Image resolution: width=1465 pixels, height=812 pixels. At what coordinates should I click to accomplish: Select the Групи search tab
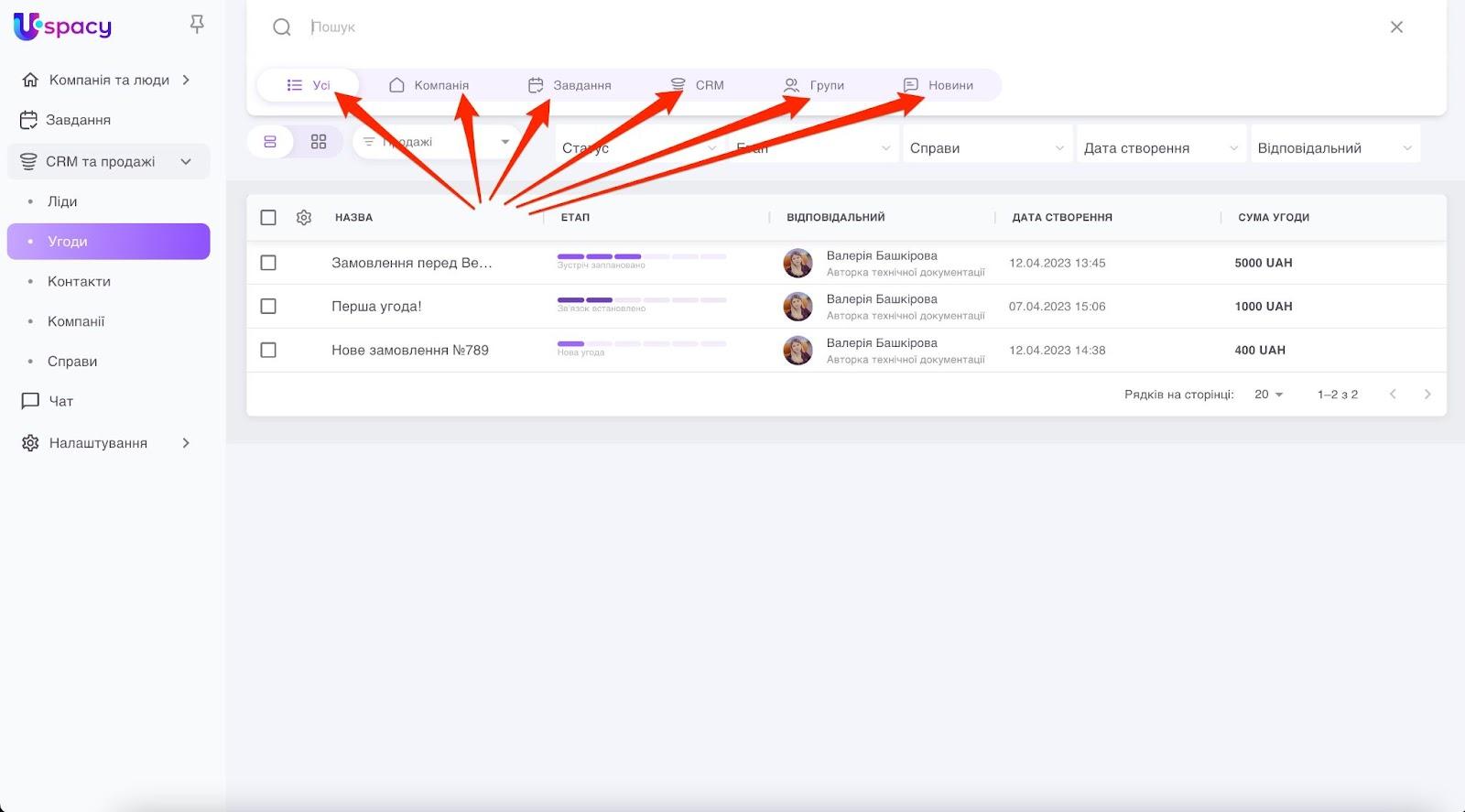tap(814, 85)
